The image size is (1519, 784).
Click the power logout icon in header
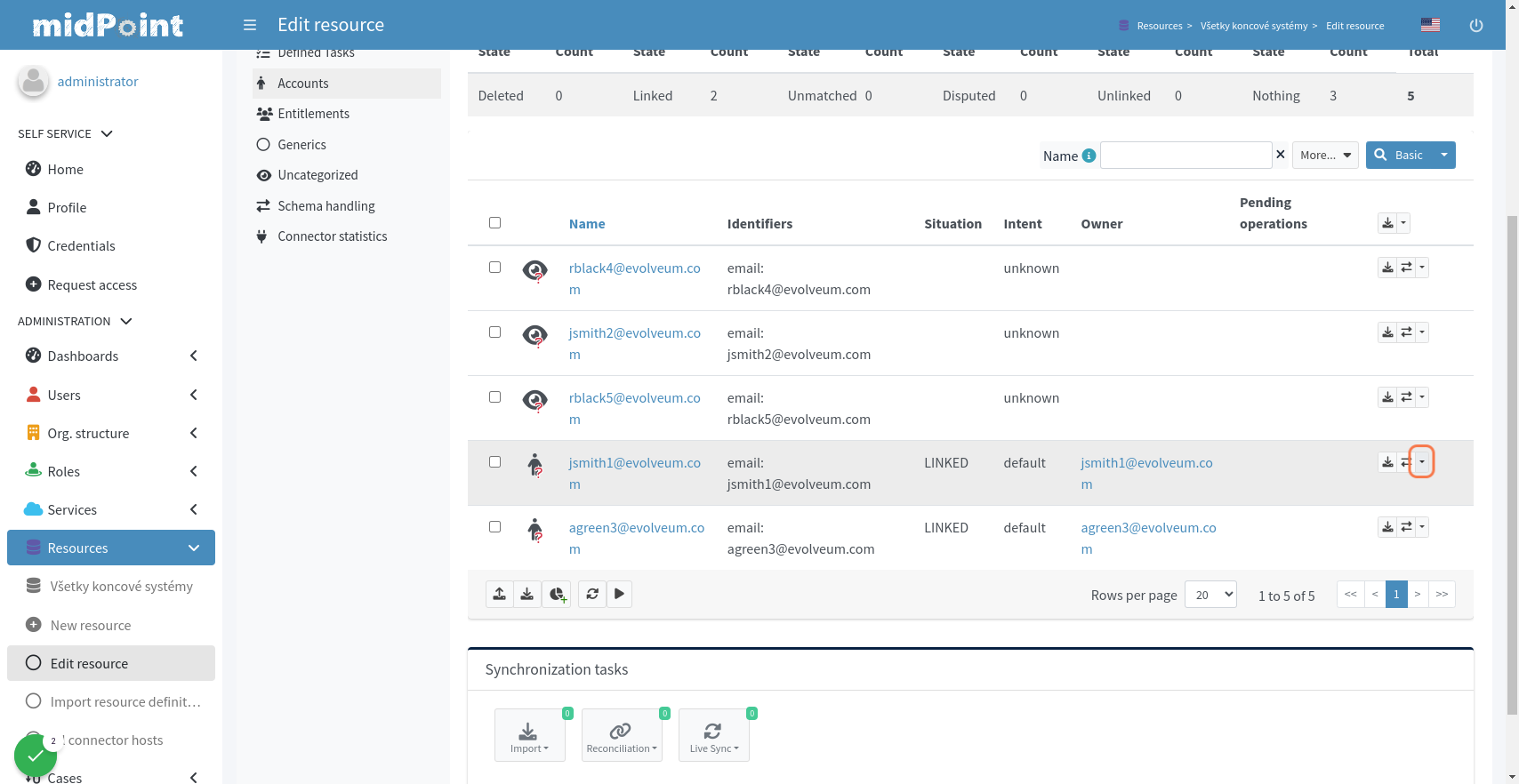click(1475, 25)
